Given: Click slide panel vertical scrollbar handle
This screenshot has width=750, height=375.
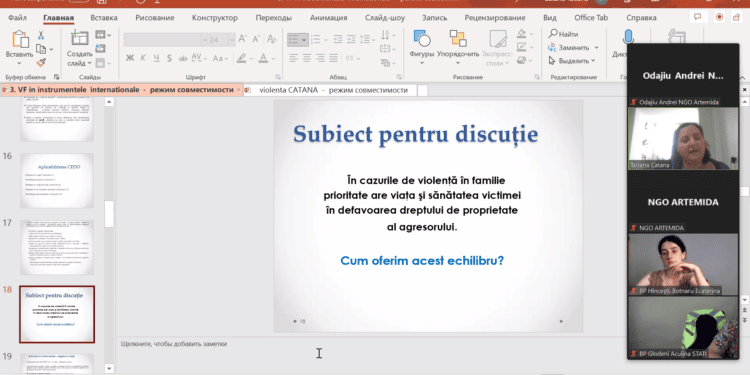Looking at the screenshot, I should pyautogui.click(x=109, y=214).
